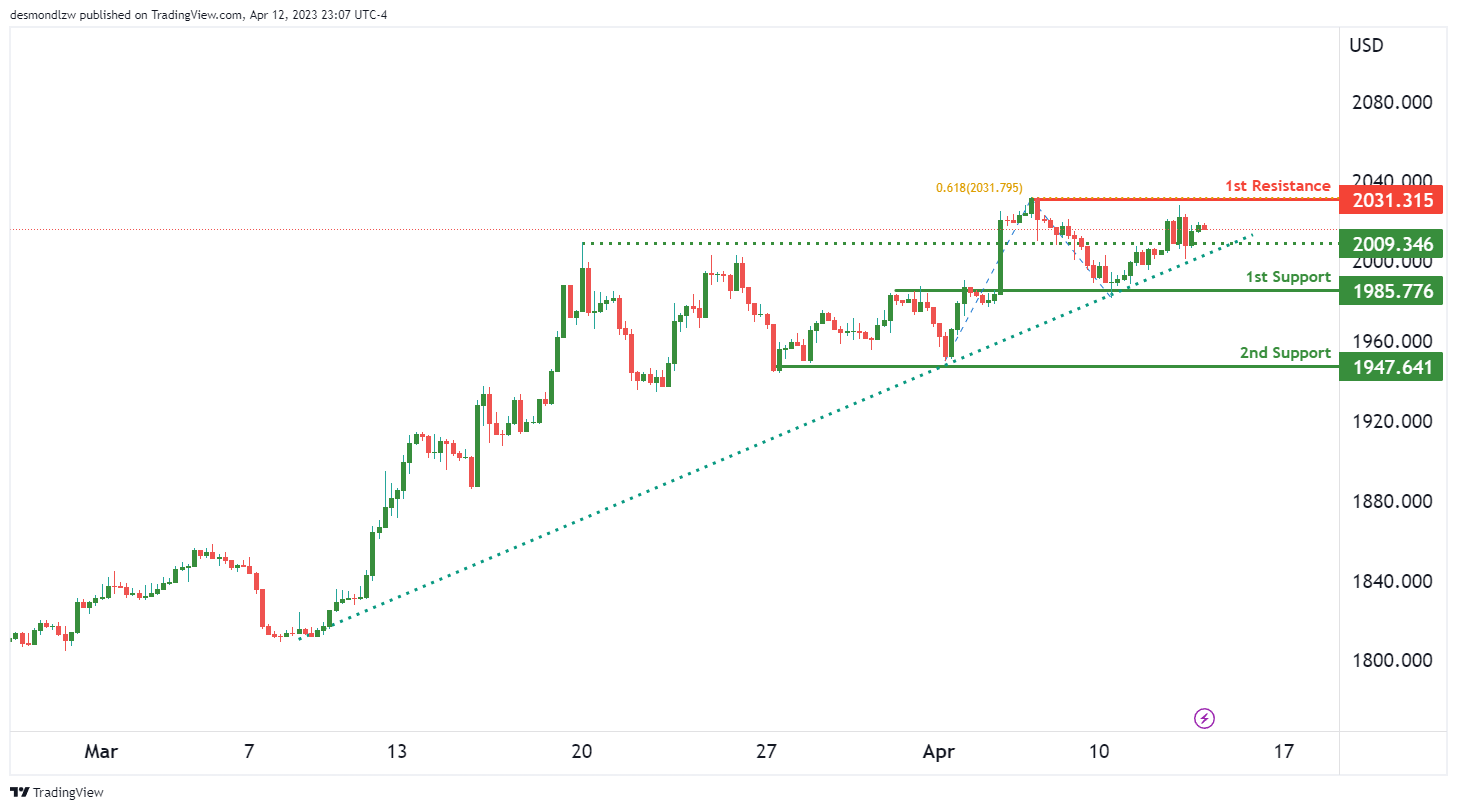Select the 27 date marker on time axis

click(x=766, y=751)
